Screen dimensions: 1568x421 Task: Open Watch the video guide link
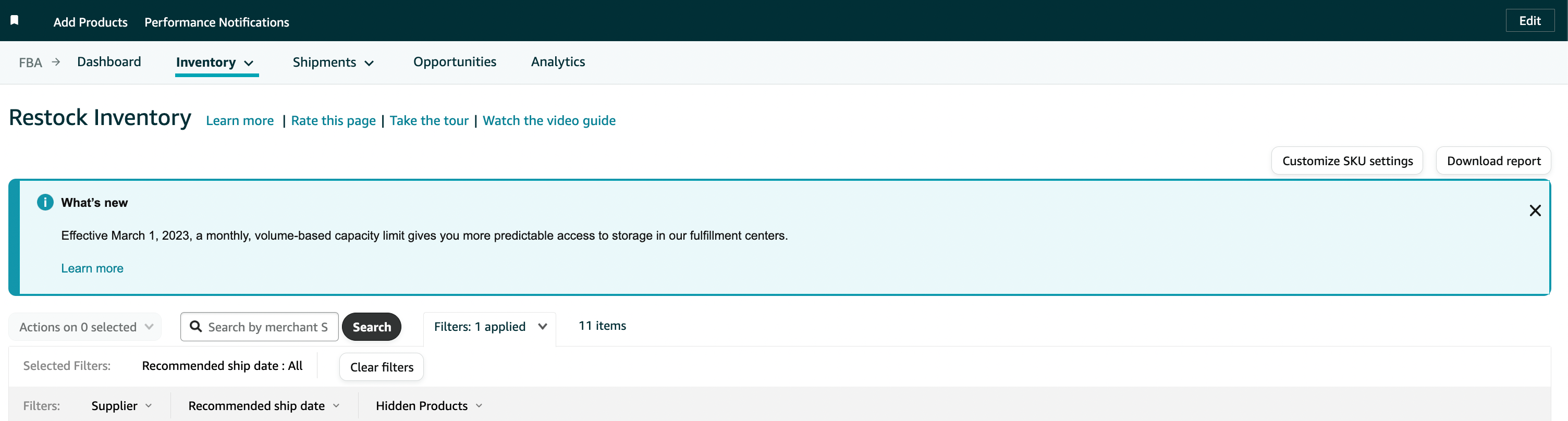point(549,120)
